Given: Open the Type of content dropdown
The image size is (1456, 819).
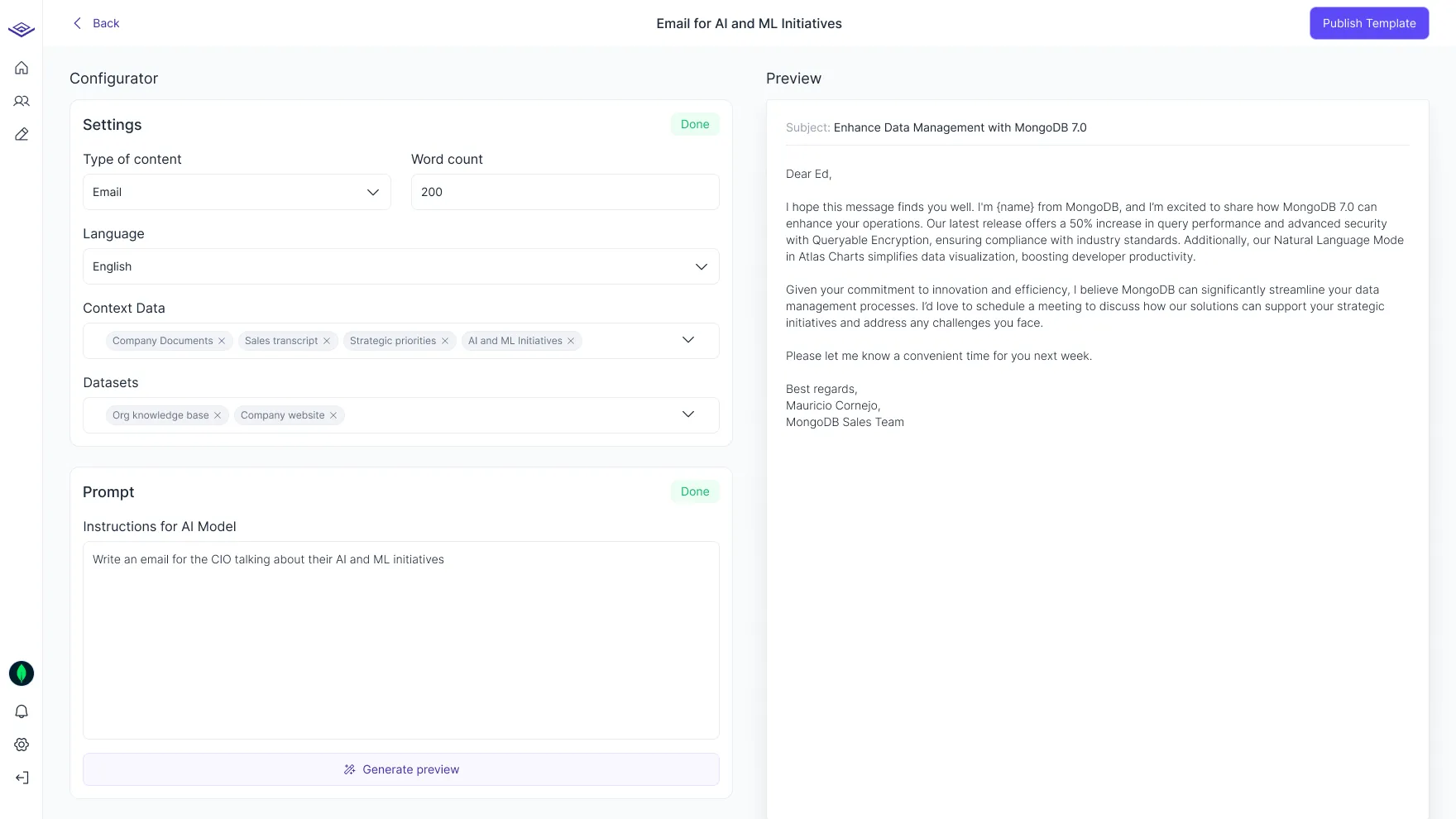Looking at the screenshot, I should pyautogui.click(x=237, y=192).
